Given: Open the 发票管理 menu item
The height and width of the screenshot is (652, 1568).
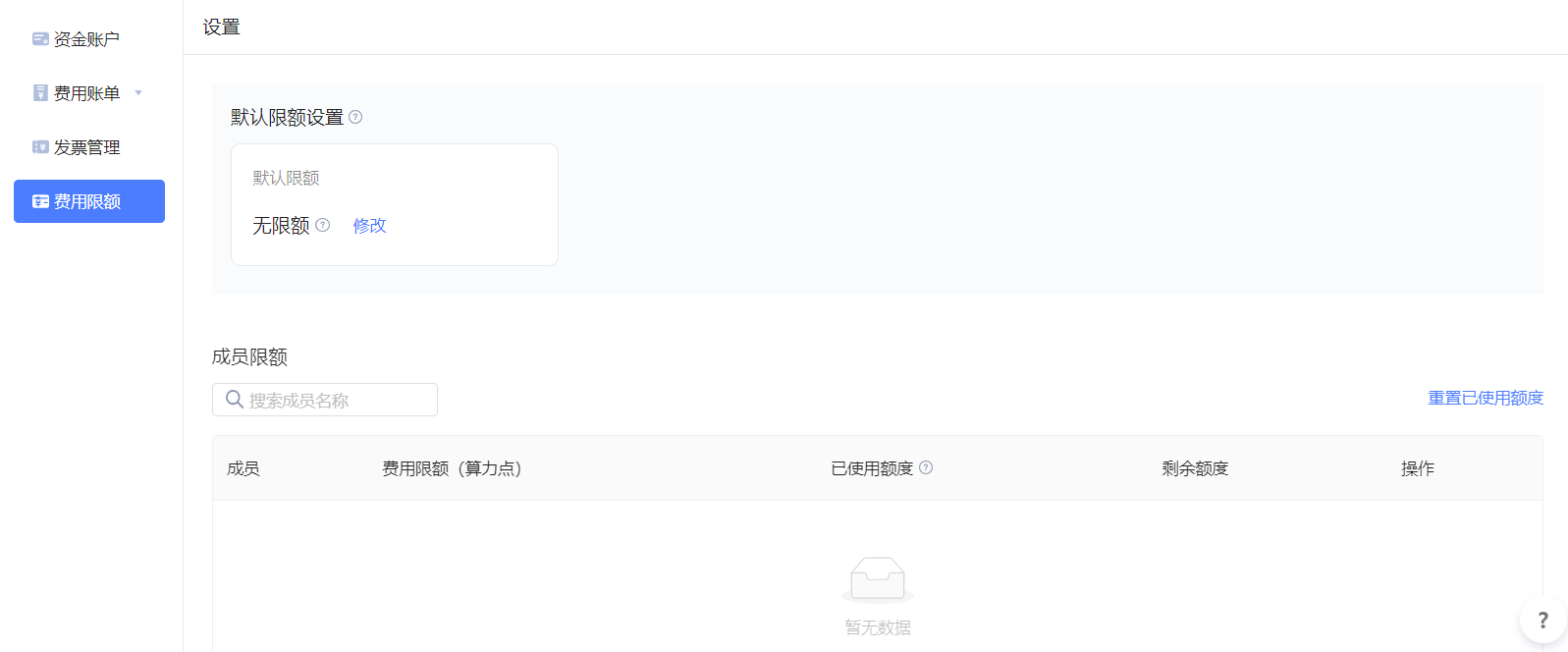Looking at the screenshot, I should (x=86, y=147).
